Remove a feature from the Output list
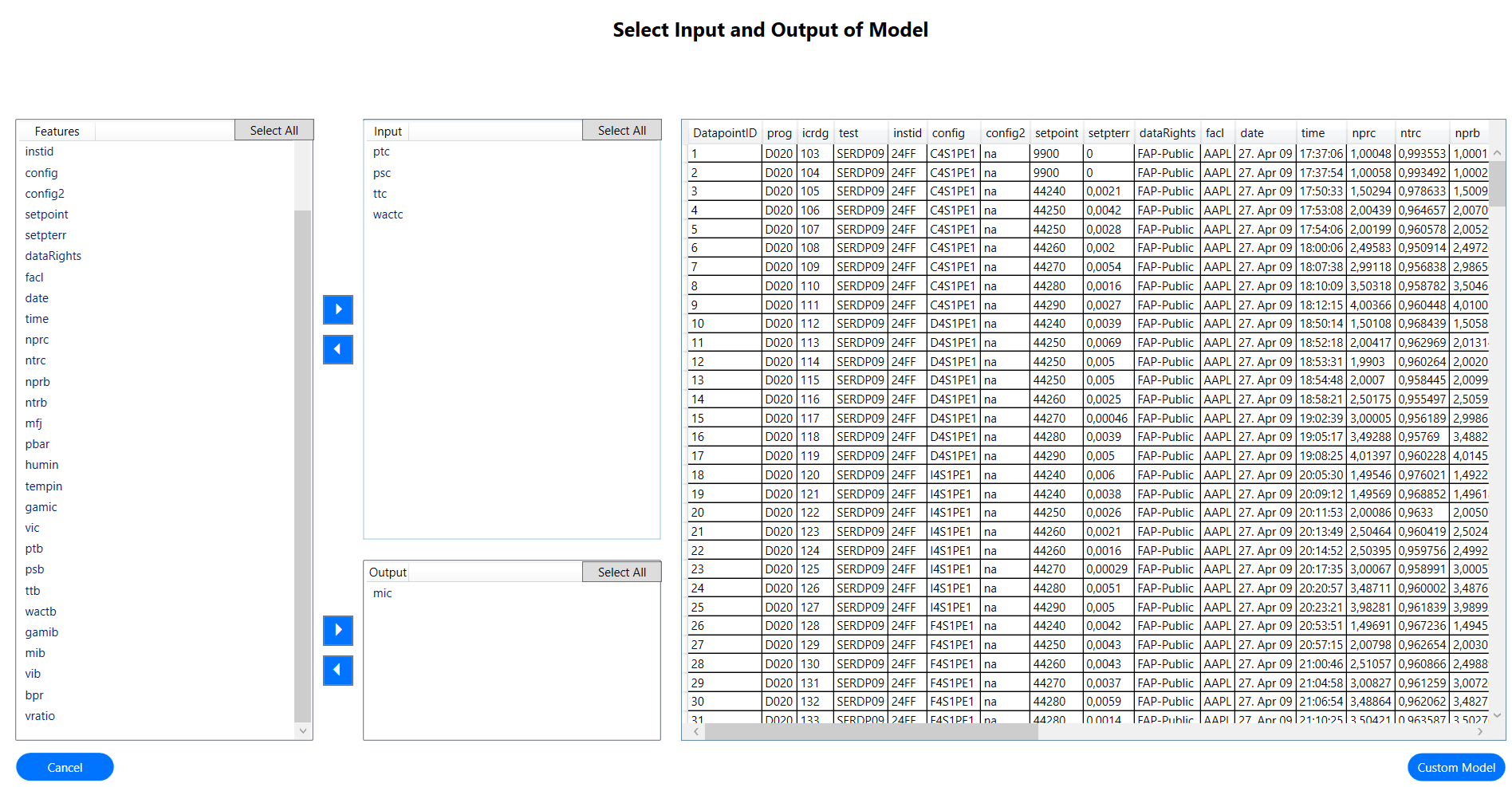The width and height of the screenshot is (1512, 787). (x=337, y=671)
